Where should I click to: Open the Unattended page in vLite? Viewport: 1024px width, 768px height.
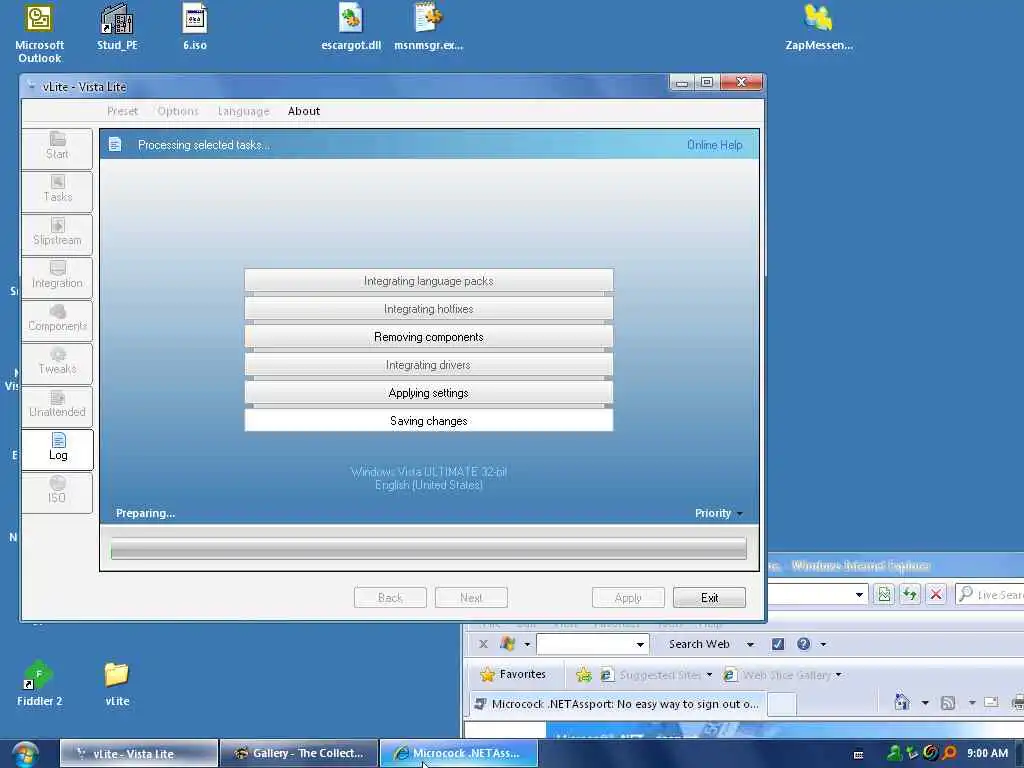point(57,406)
